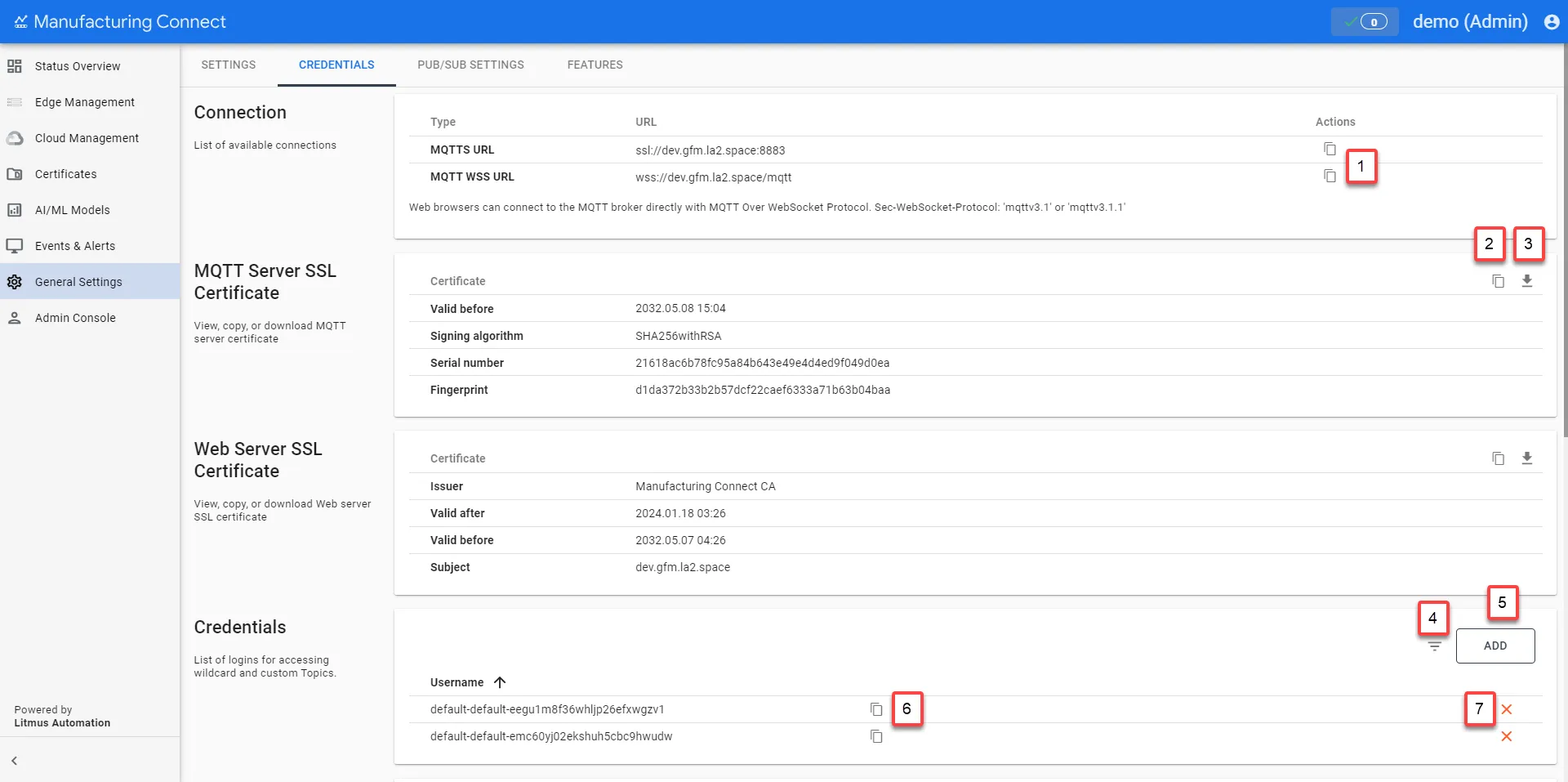Download the Web Server SSL certificate
The width and height of the screenshot is (1568, 782).
(1527, 458)
